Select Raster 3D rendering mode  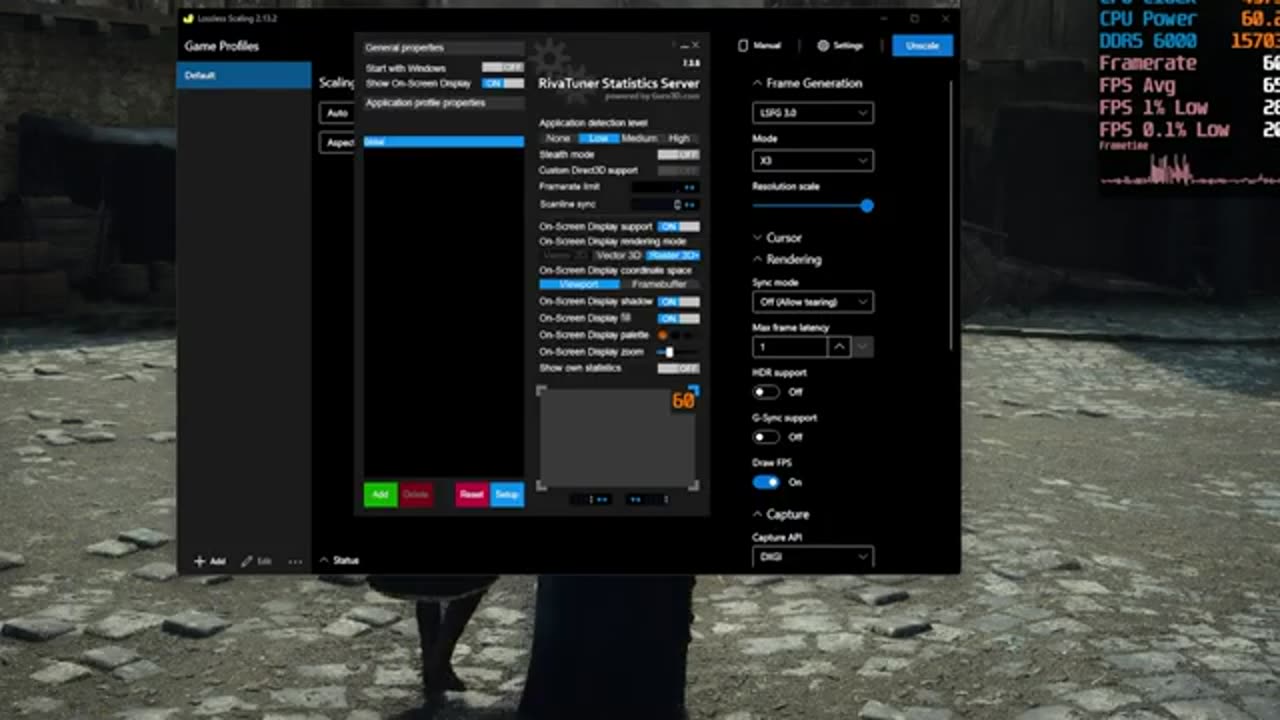673,255
